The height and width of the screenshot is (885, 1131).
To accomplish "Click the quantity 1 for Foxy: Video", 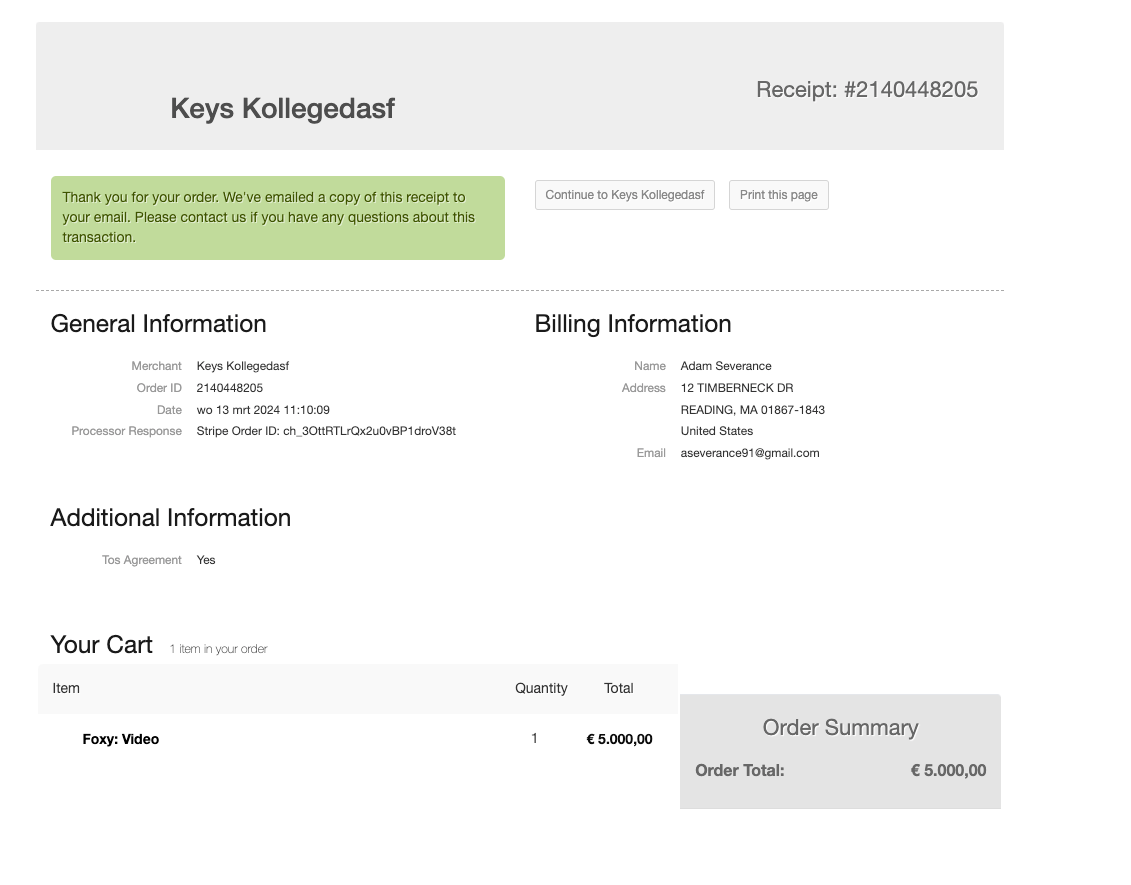I will (x=534, y=739).
